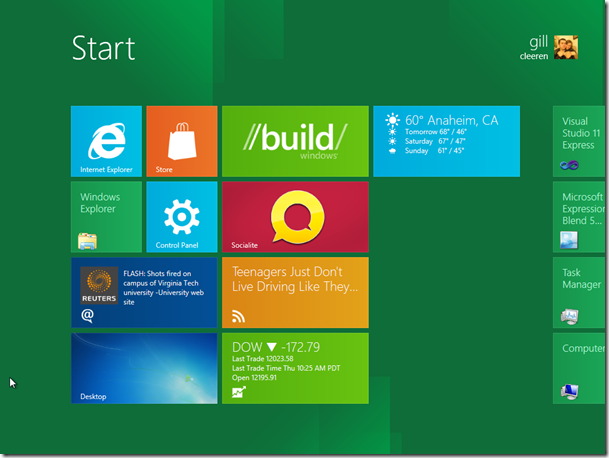Read the Reuters Virginia Tech news flash
The image size is (609, 458).
click(162, 287)
